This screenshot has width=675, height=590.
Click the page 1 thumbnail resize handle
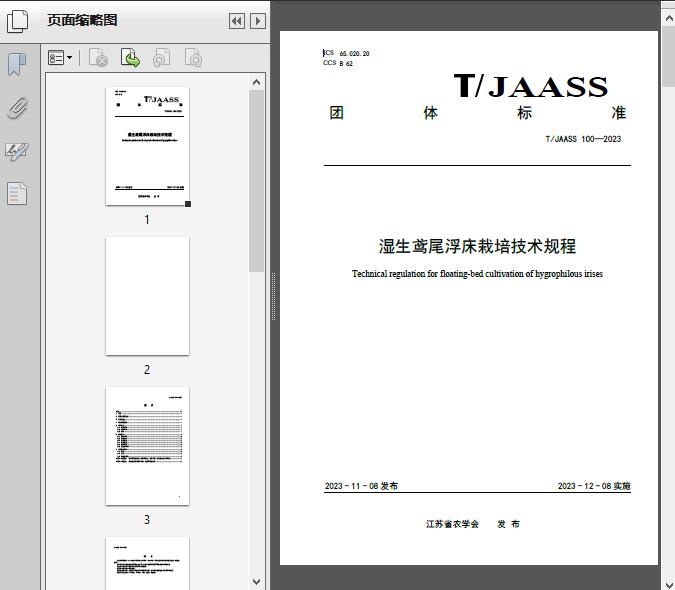pos(188,204)
